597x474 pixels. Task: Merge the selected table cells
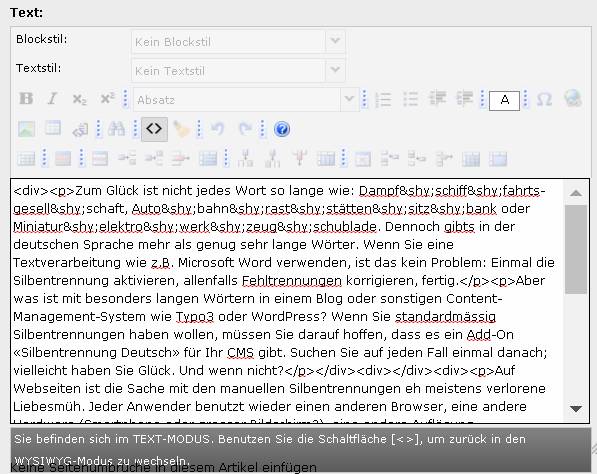click(498, 159)
